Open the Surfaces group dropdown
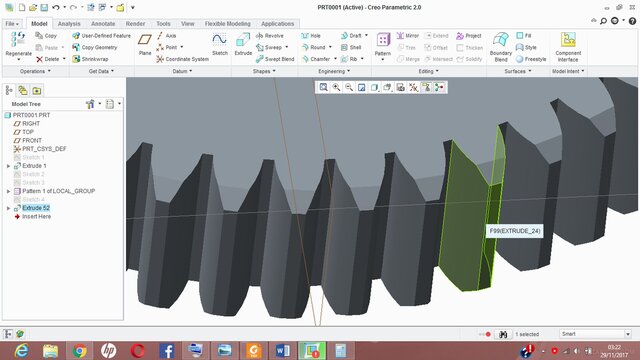Image resolution: width=640 pixels, height=360 pixels. click(x=518, y=71)
